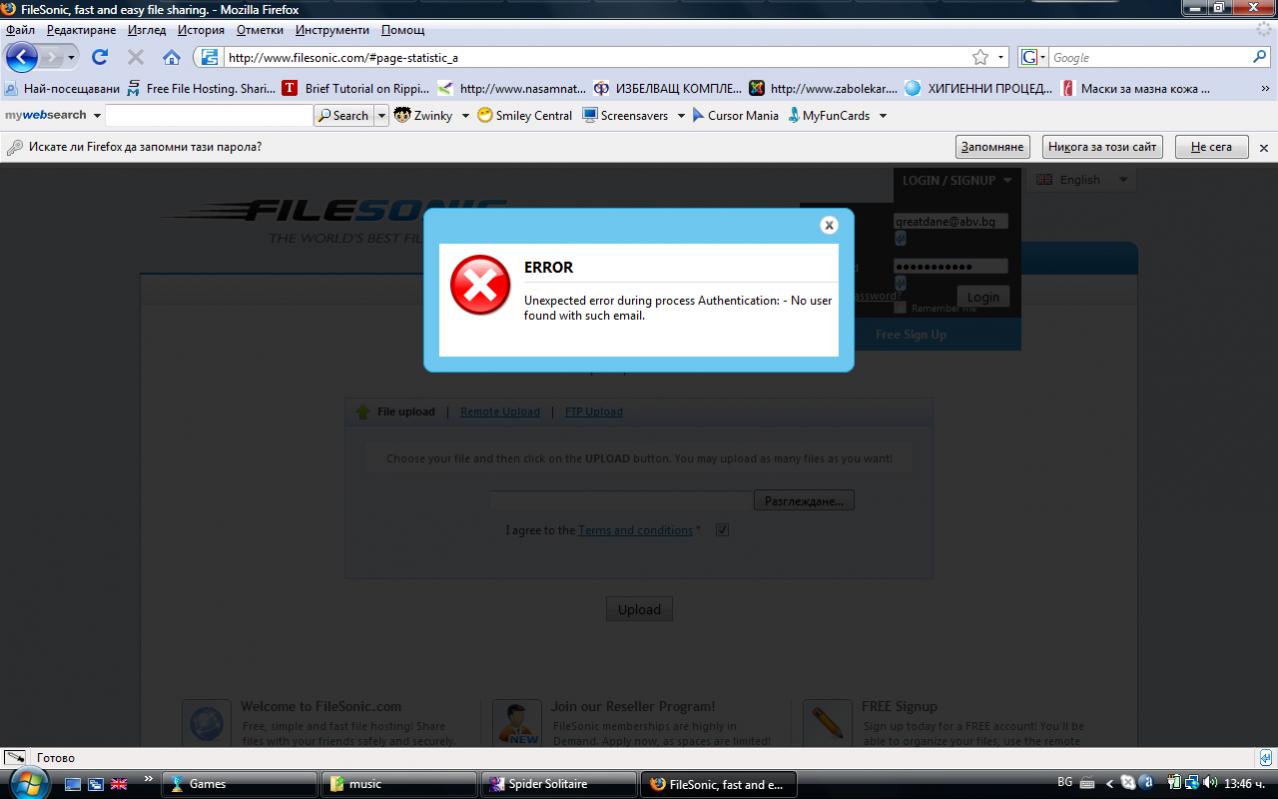Click the stop loading X icon
The image size is (1278, 799).
click(x=136, y=57)
